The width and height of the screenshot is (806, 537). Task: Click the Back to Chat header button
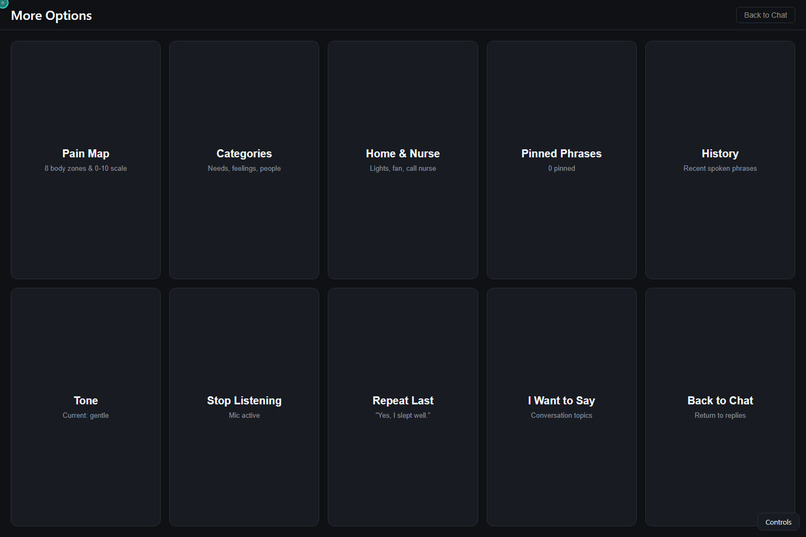[x=765, y=15]
